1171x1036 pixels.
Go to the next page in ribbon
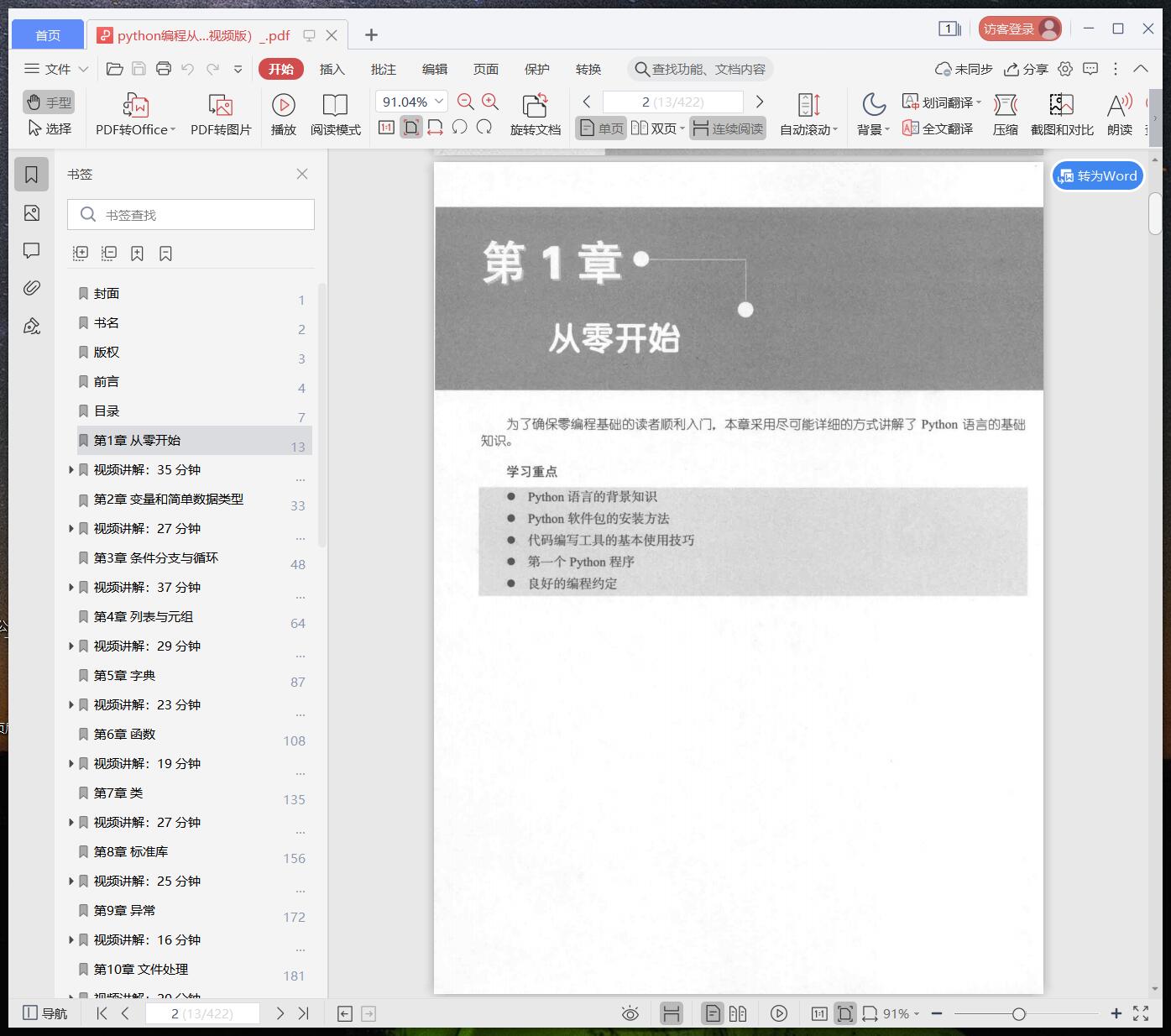click(x=760, y=102)
